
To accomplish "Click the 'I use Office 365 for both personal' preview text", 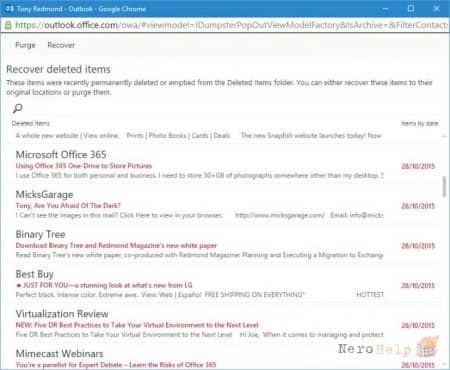I will click(x=199, y=175).
